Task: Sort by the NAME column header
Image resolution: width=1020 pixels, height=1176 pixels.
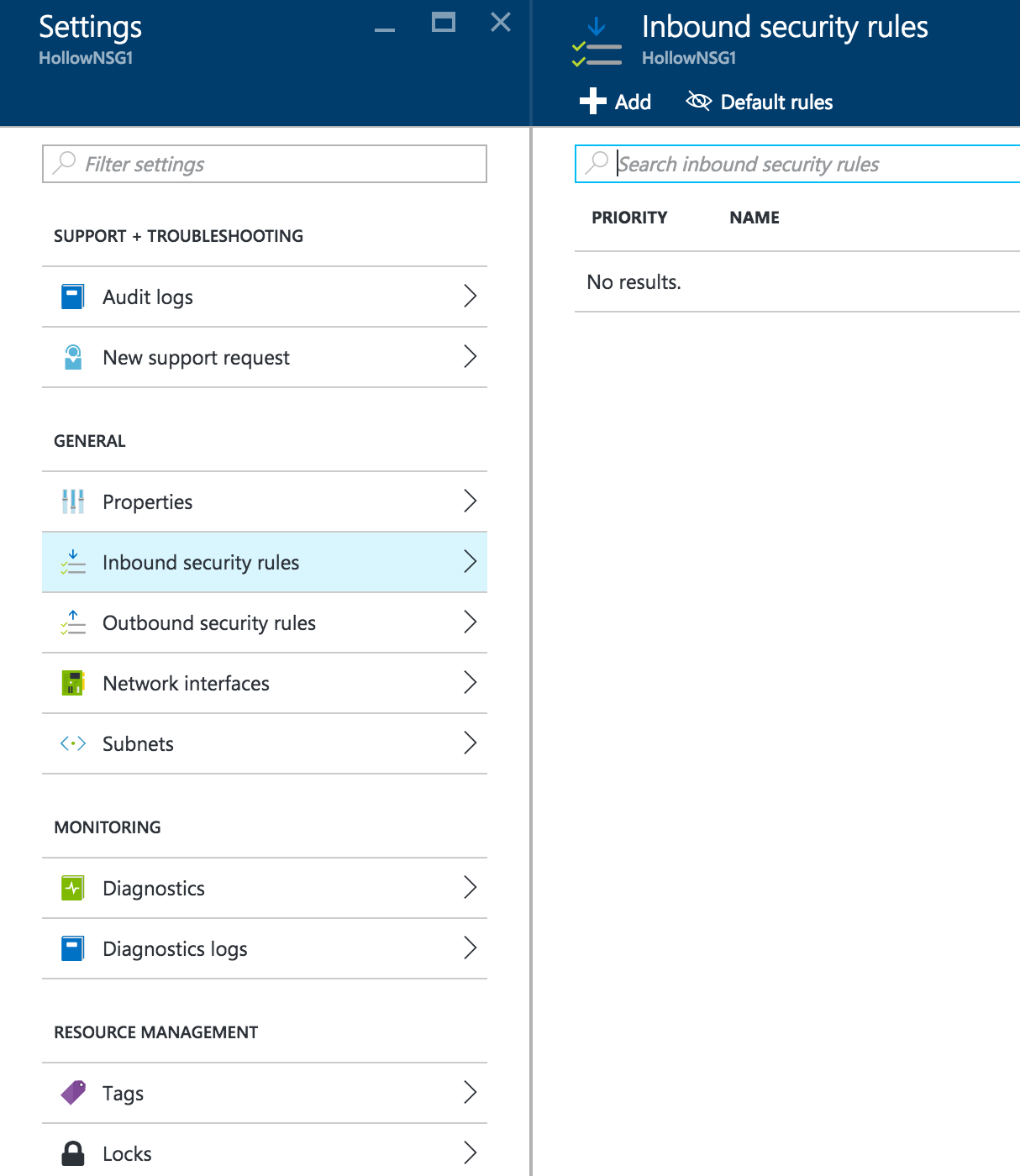Action: coord(754,218)
